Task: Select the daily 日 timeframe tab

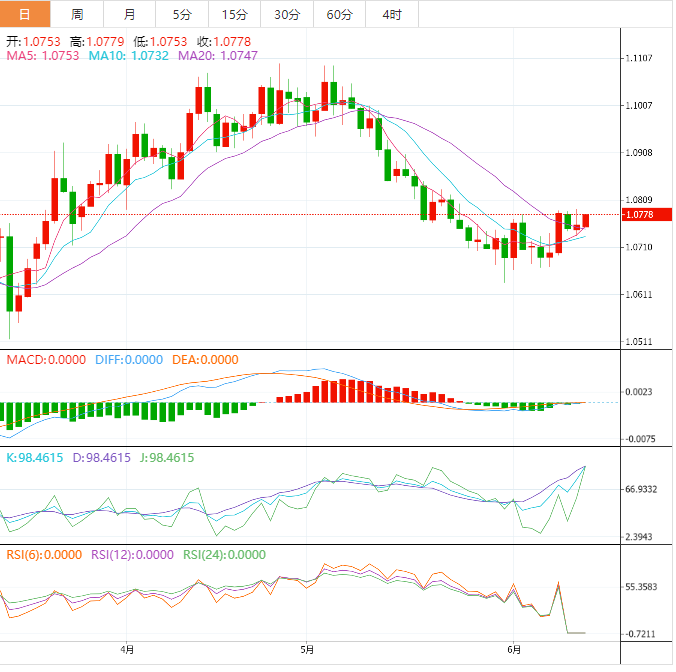Action: [25, 14]
